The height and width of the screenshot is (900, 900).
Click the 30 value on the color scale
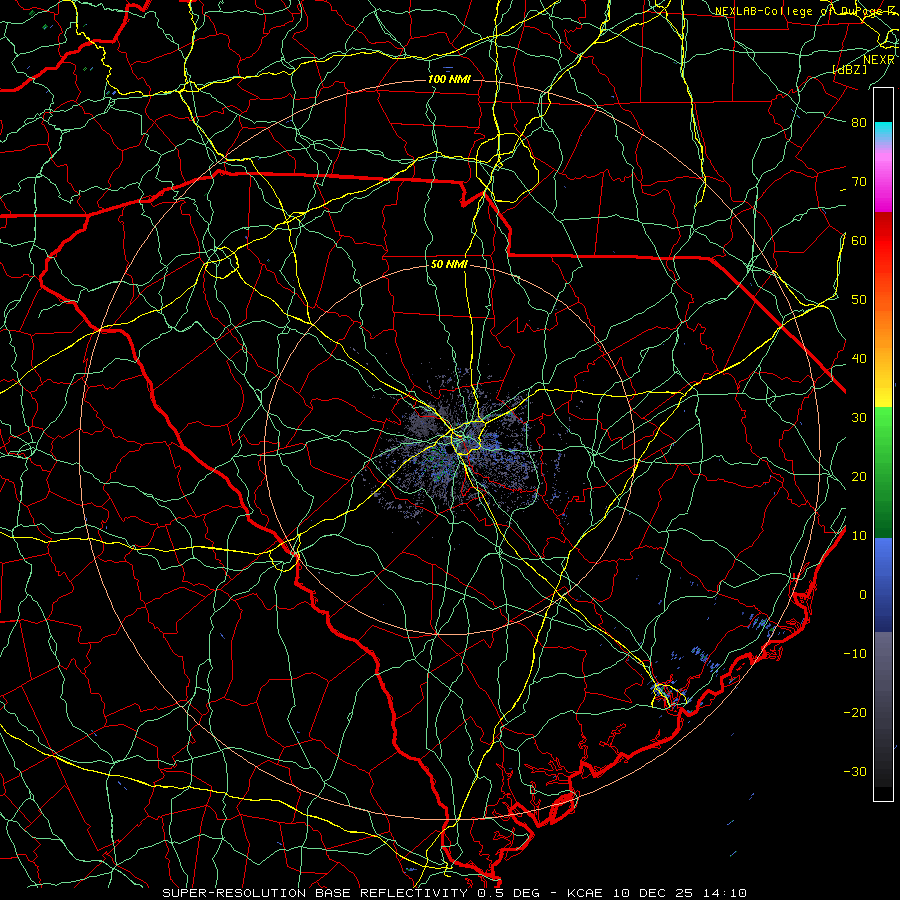(x=859, y=417)
